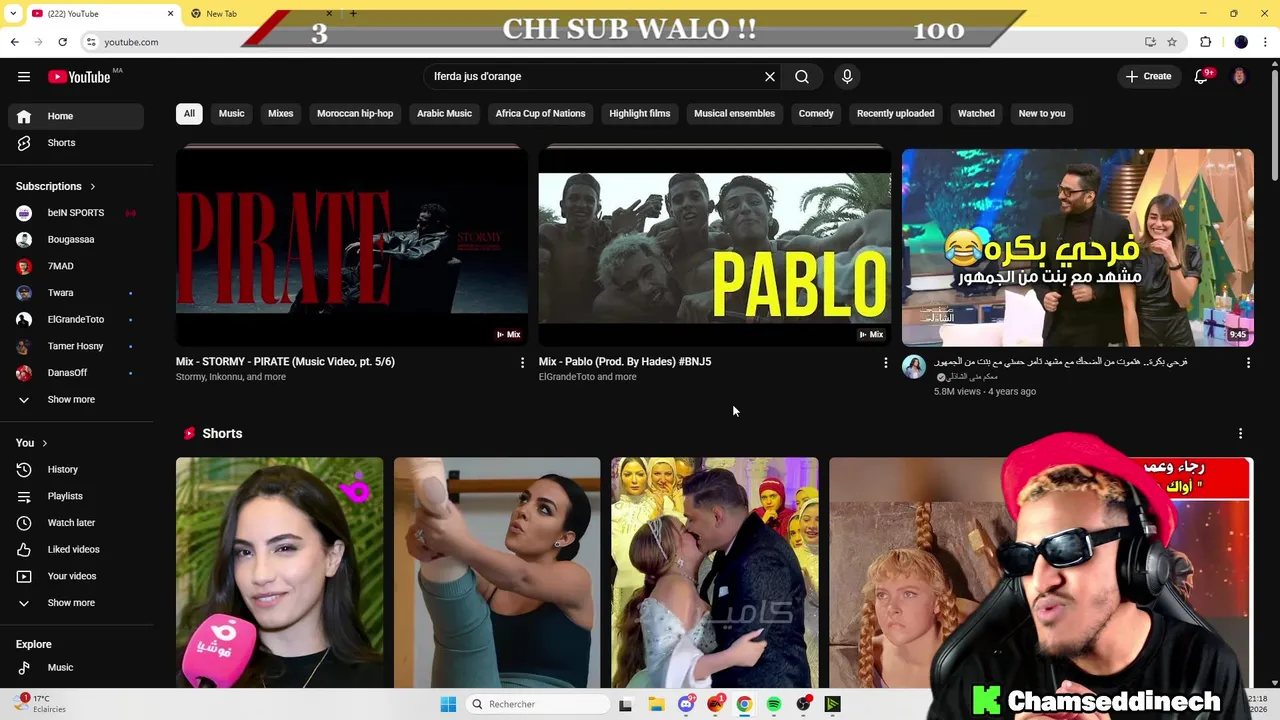
Task: Open the Windows Start menu
Action: click(448, 704)
